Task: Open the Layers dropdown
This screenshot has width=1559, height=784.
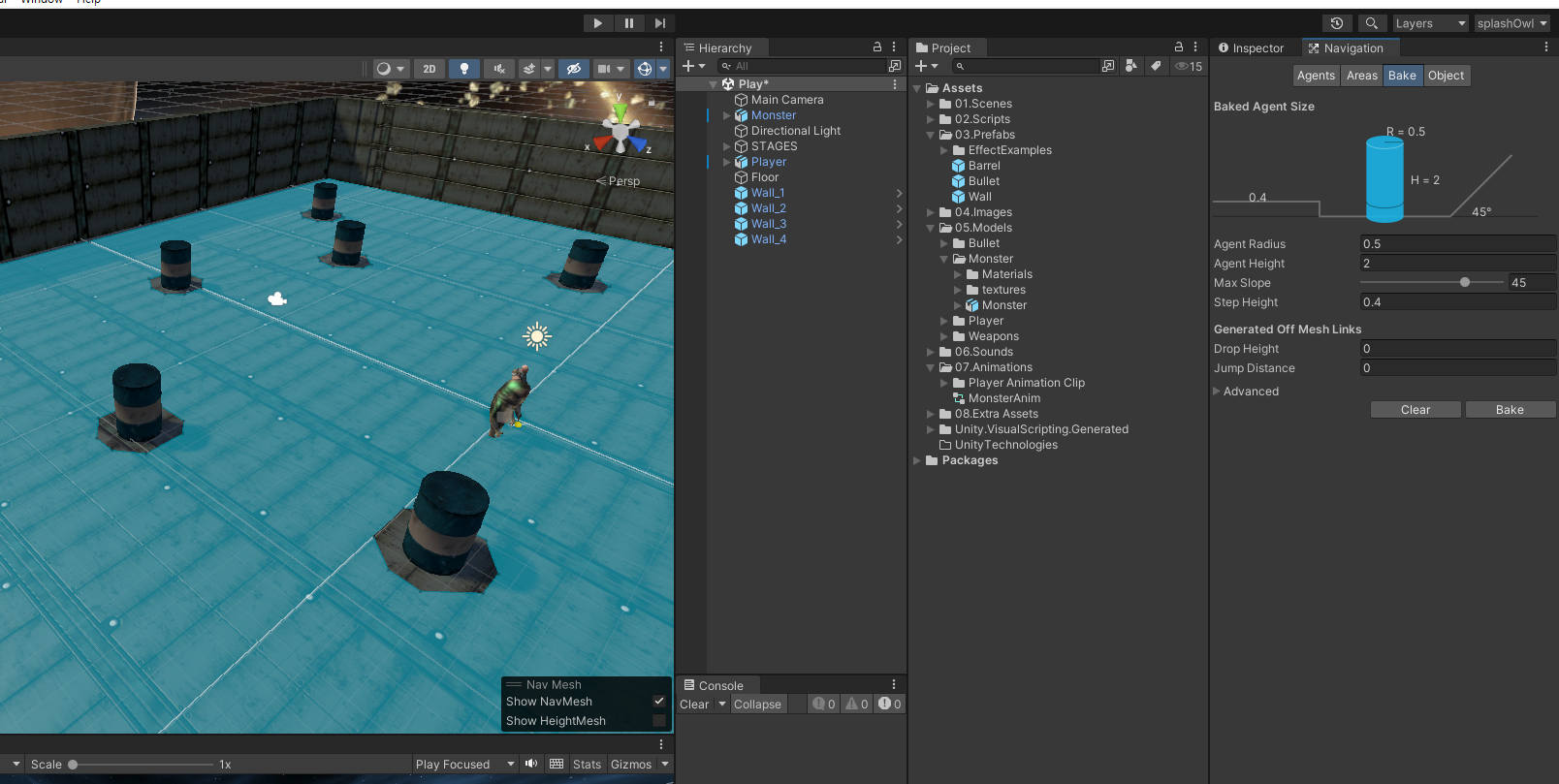Action: point(1430,23)
